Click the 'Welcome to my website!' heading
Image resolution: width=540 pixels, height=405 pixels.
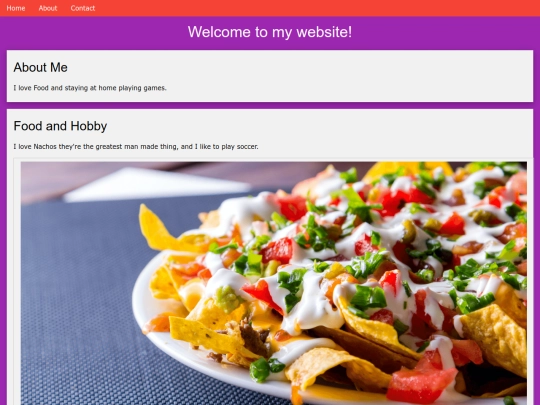pos(270,32)
